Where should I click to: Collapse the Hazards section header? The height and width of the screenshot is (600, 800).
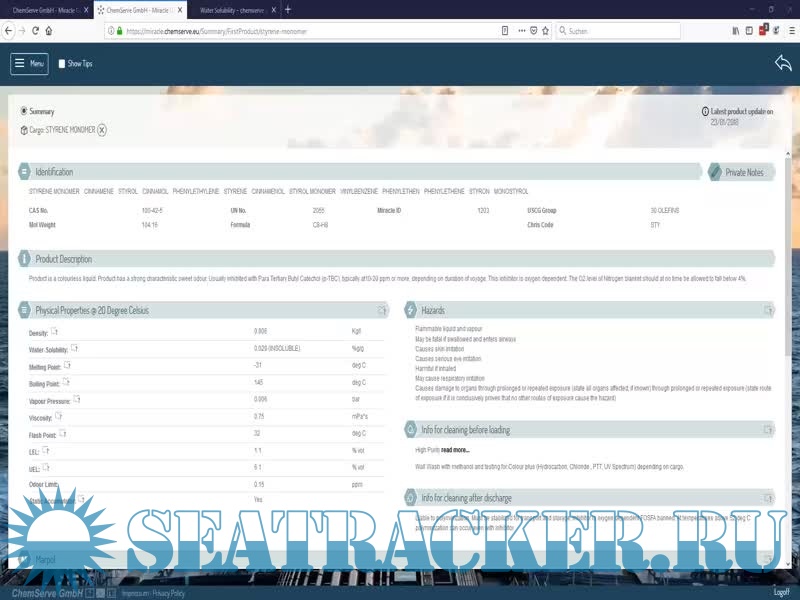click(x=433, y=311)
